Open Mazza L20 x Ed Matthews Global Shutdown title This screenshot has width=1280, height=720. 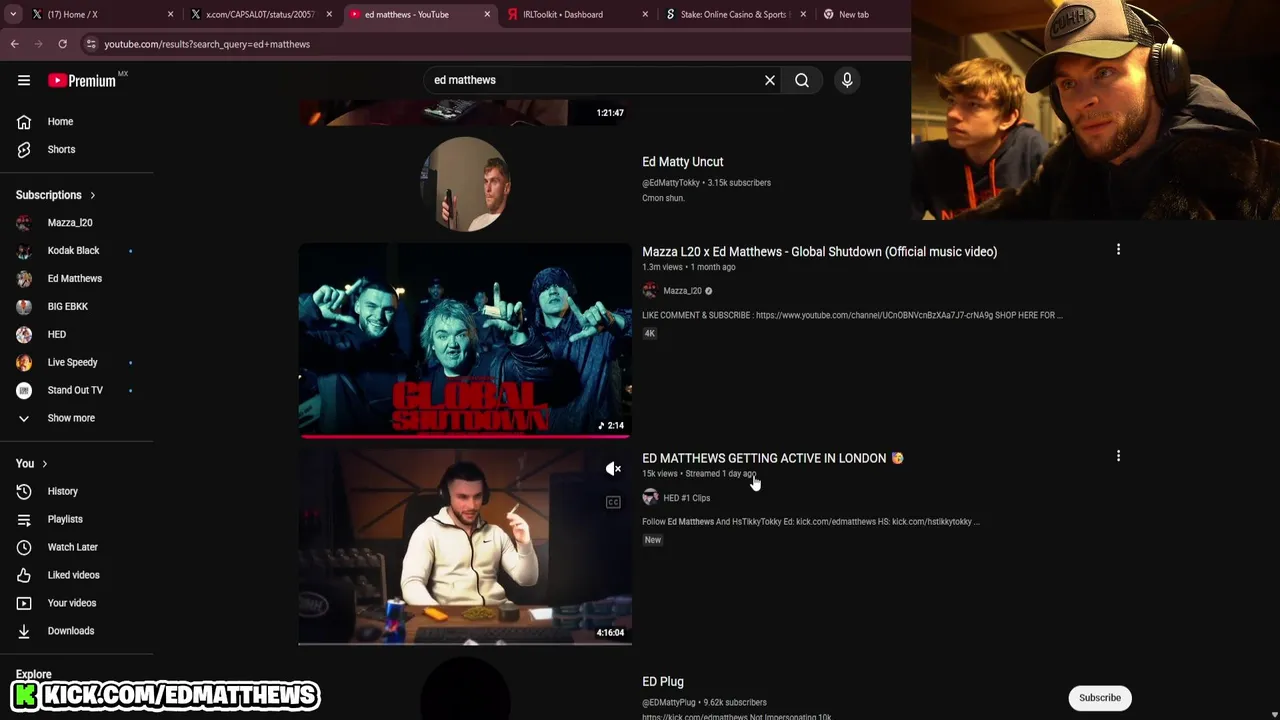coord(820,252)
